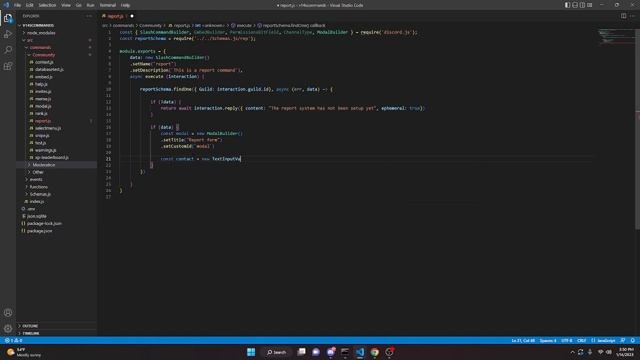Open the Run menu
The height and width of the screenshot is (360, 640).
coord(90,5)
